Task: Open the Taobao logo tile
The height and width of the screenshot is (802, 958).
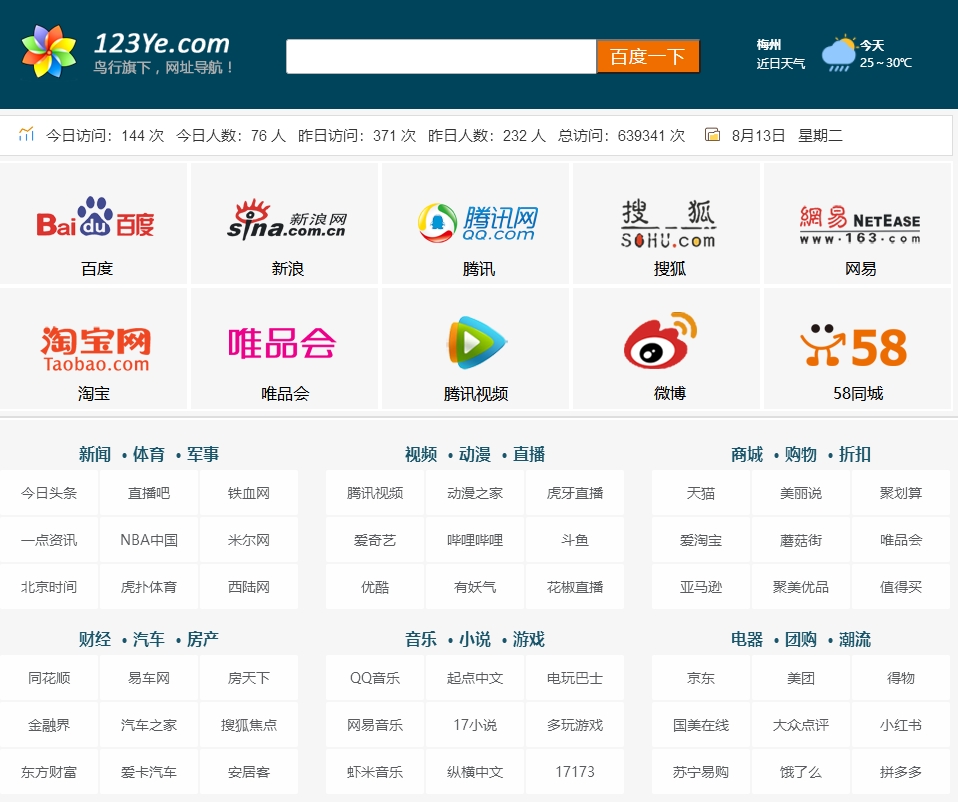Action: [95, 346]
